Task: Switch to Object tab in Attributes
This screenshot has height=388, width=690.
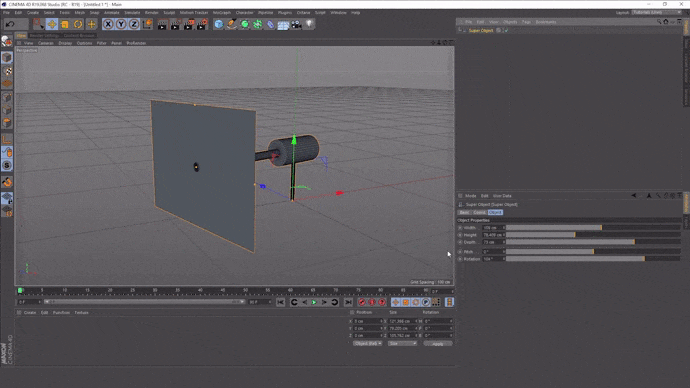Action: pyautogui.click(x=495, y=212)
